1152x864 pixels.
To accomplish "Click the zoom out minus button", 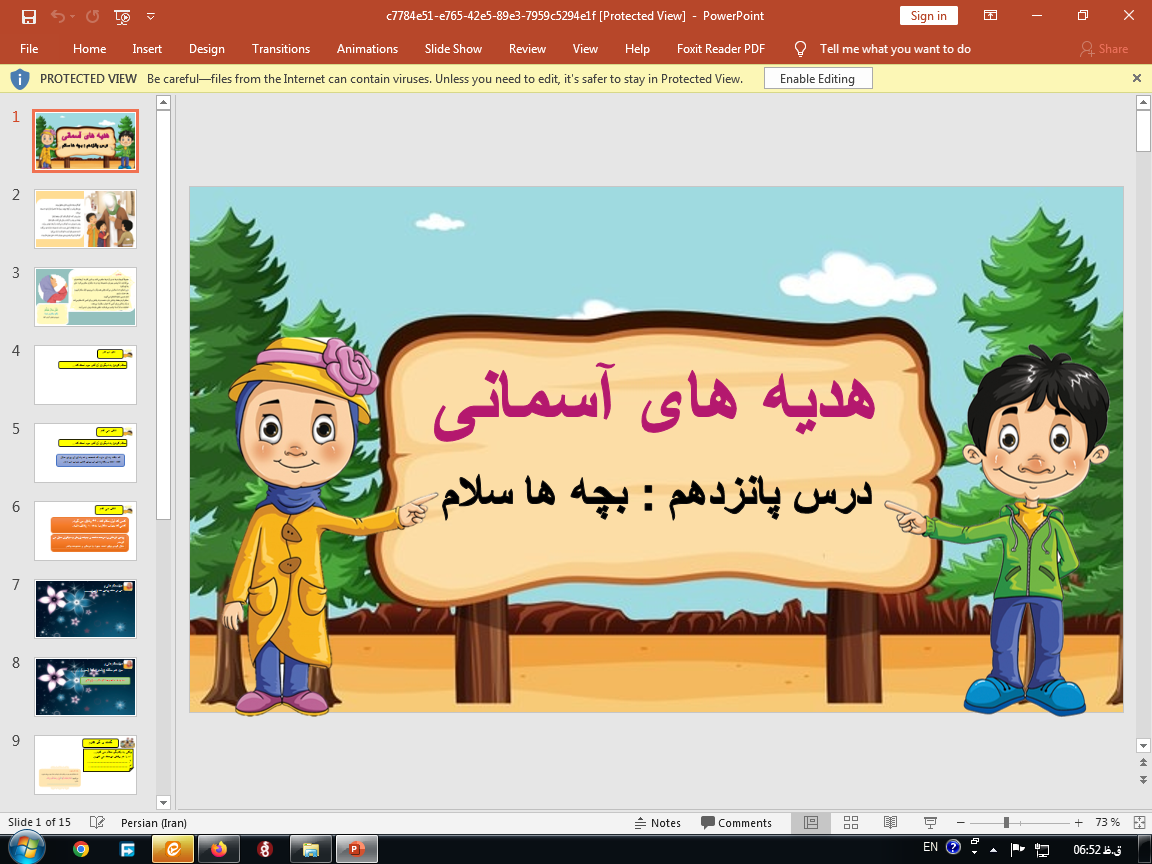I will coord(960,823).
